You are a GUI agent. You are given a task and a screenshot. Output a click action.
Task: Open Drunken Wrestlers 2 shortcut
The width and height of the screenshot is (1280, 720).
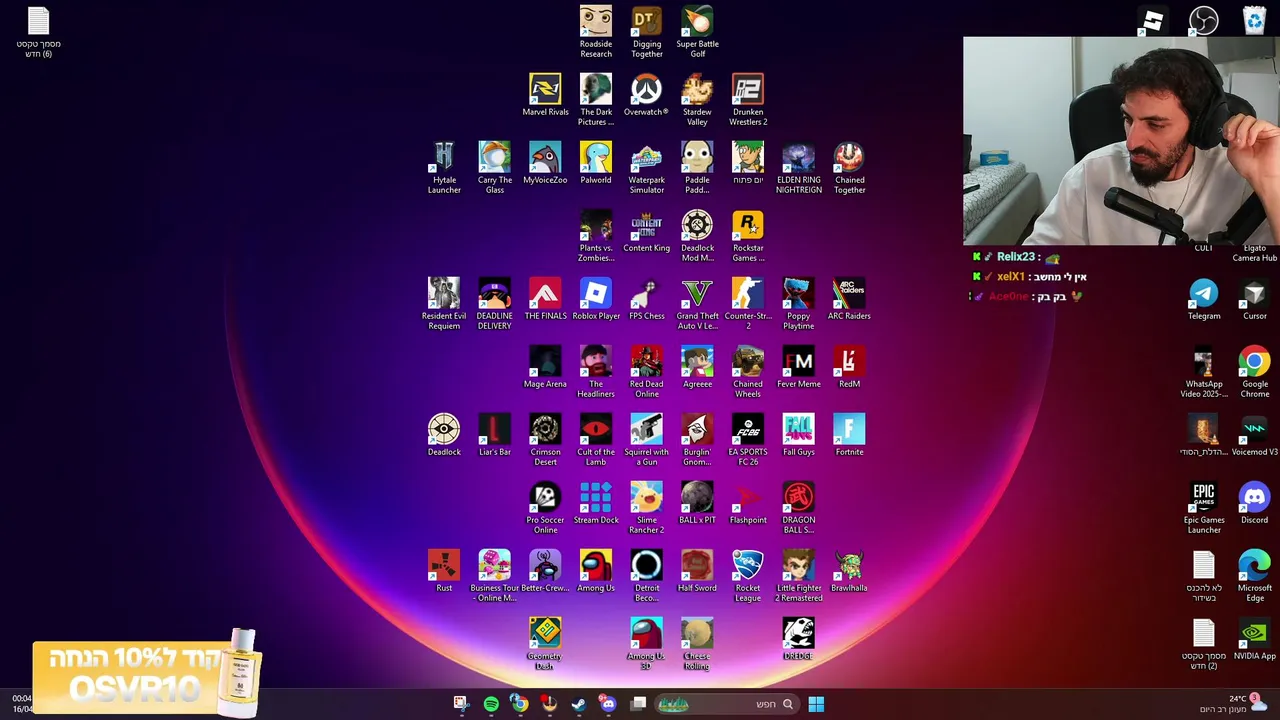748,99
